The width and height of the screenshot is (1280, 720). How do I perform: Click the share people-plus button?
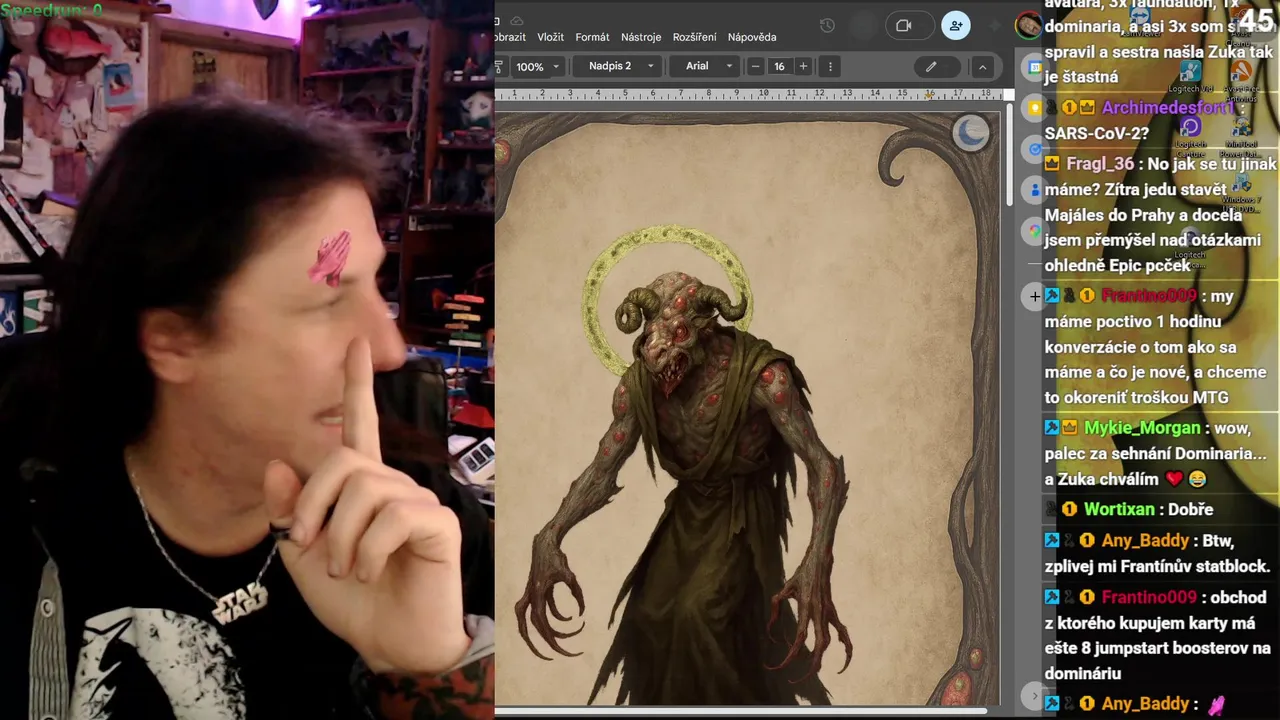[956, 26]
